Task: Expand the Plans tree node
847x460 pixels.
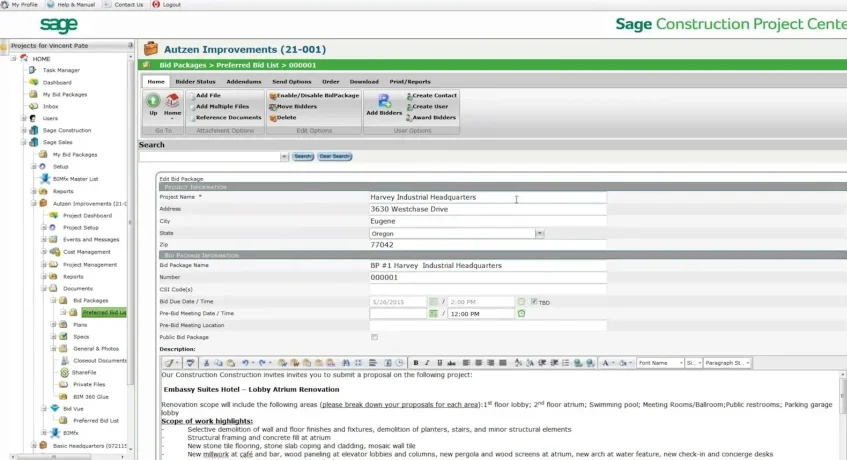Action: (x=53, y=324)
